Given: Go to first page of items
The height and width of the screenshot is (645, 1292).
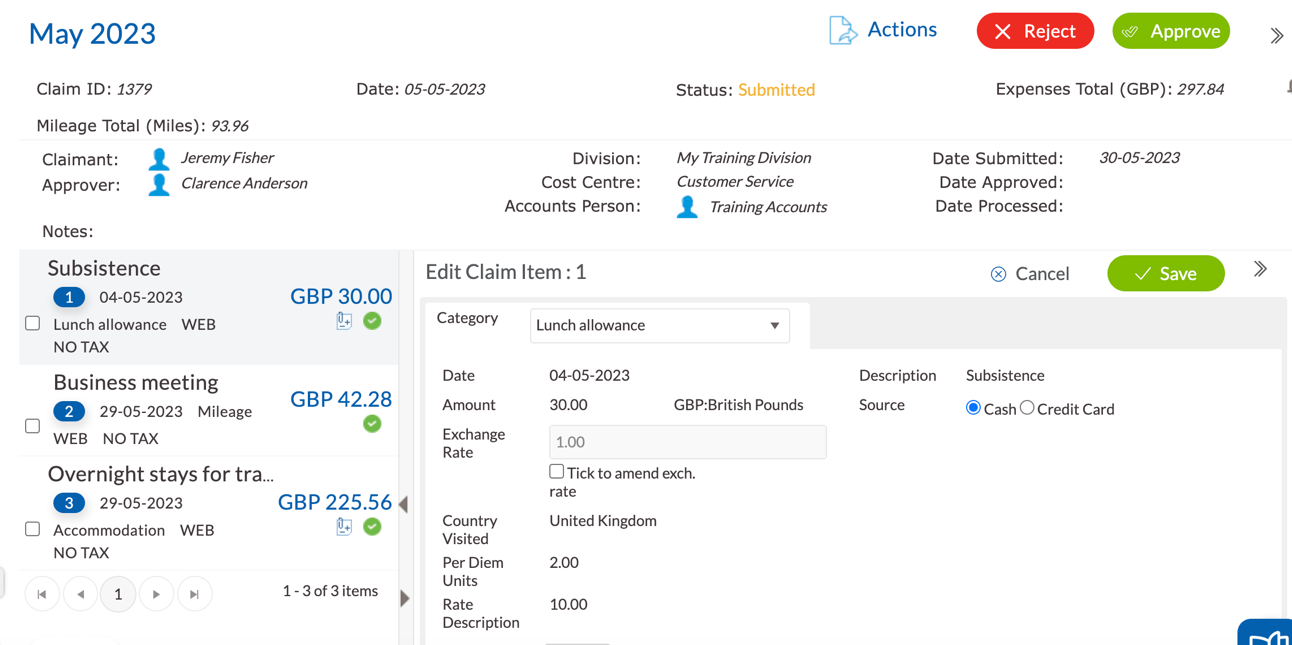Looking at the screenshot, I should click(x=42, y=594).
